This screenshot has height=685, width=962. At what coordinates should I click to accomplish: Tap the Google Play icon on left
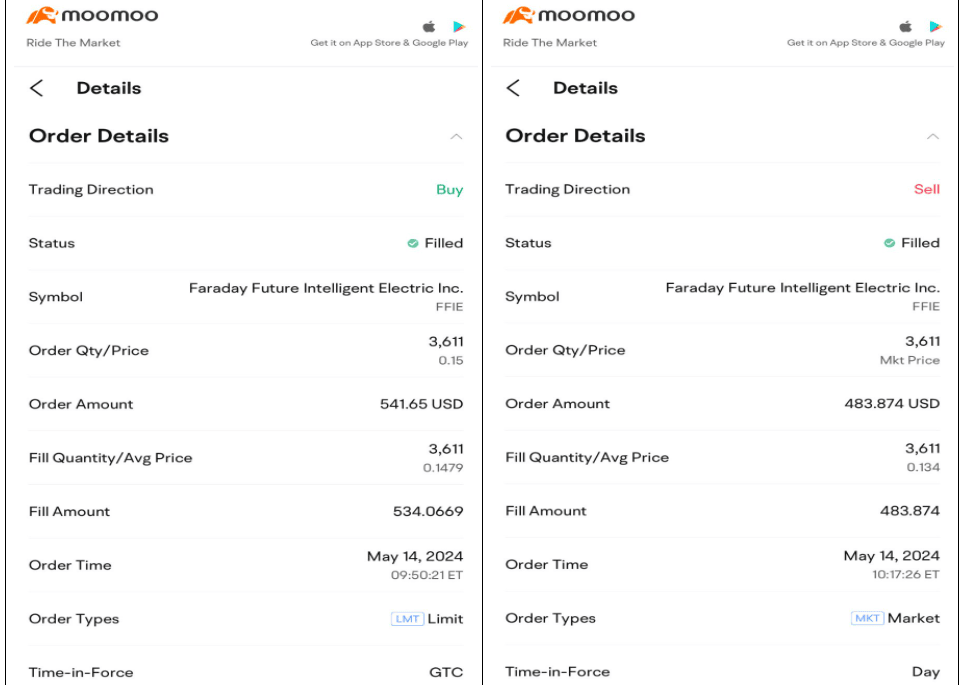(x=459, y=27)
